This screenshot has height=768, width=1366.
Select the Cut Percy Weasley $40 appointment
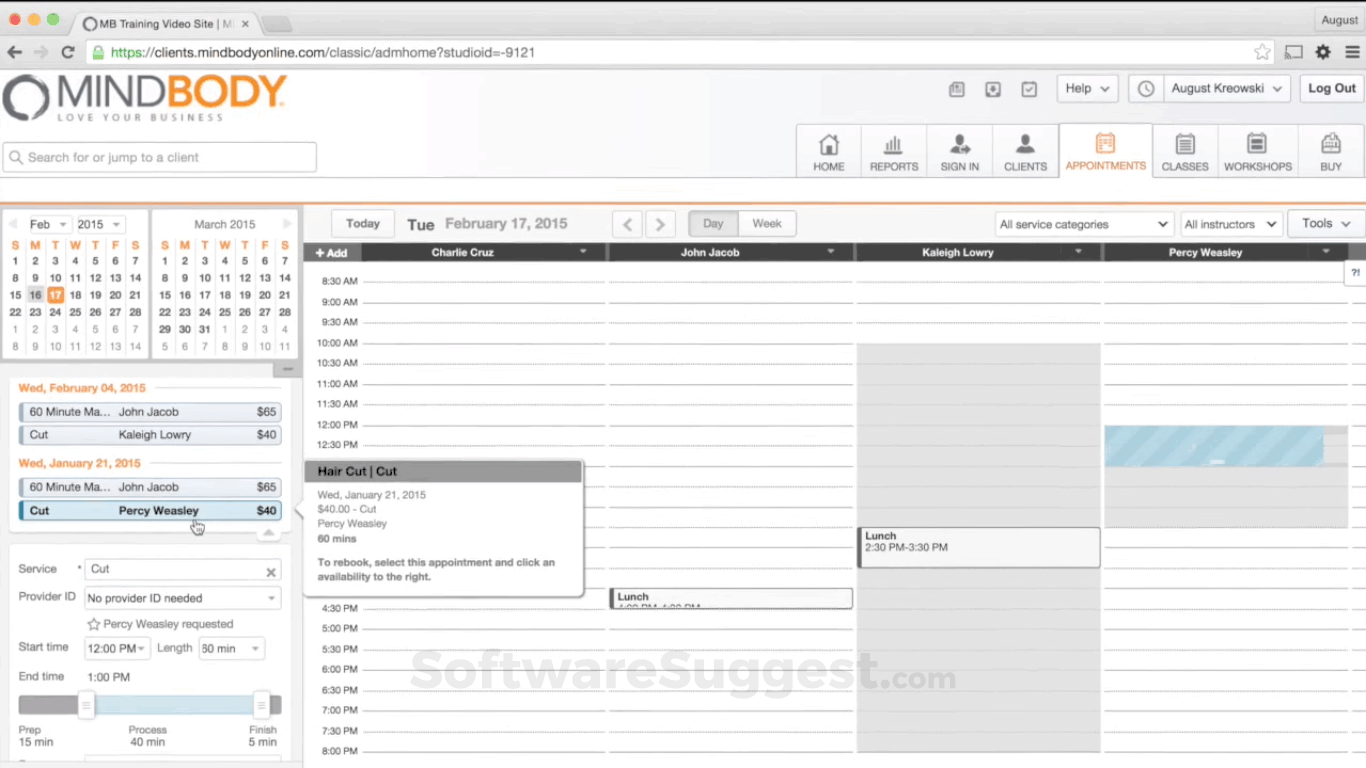coord(150,511)
